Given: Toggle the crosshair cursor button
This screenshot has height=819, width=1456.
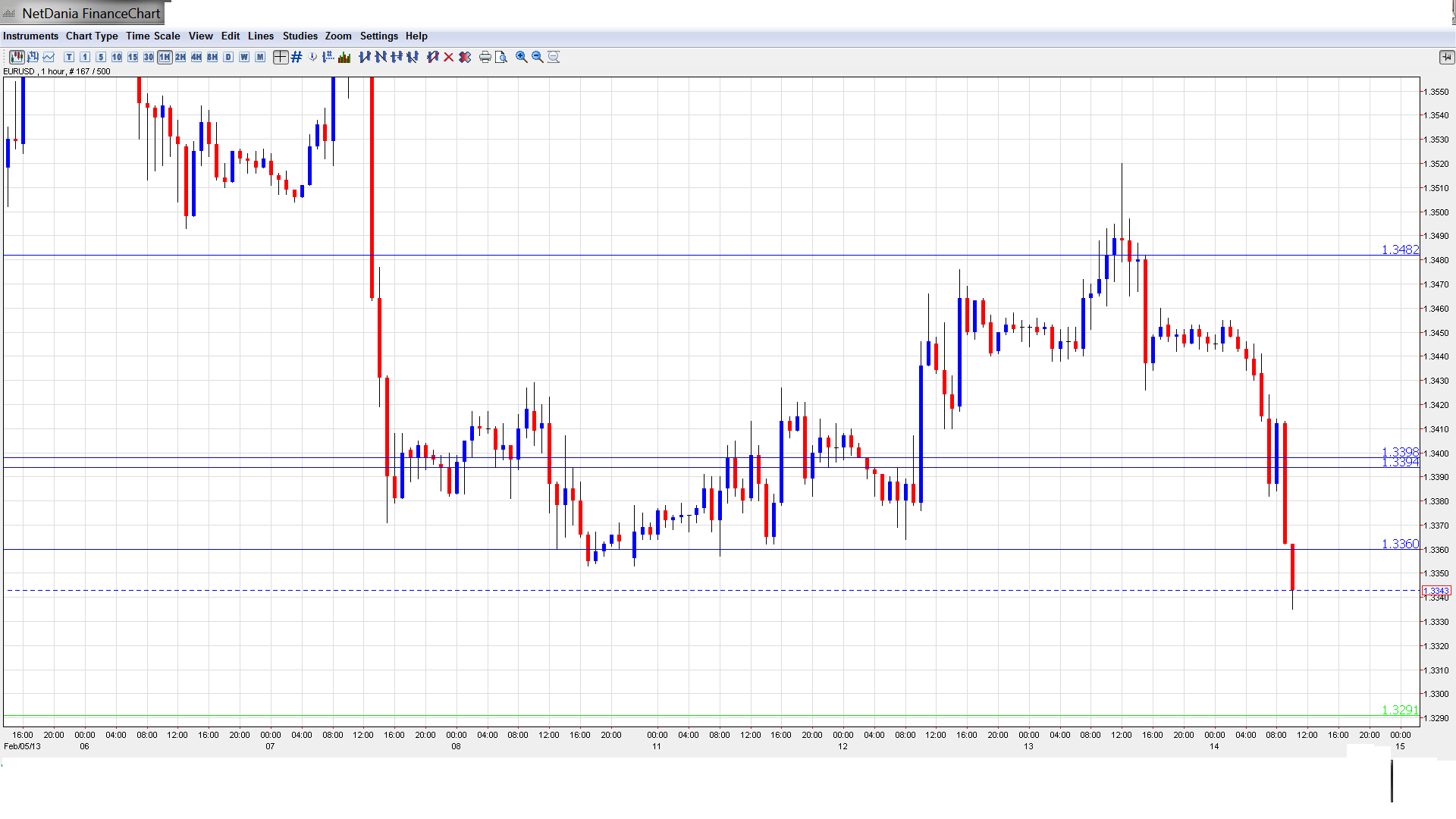Looking at the screenshot, I should click(281, 57).
